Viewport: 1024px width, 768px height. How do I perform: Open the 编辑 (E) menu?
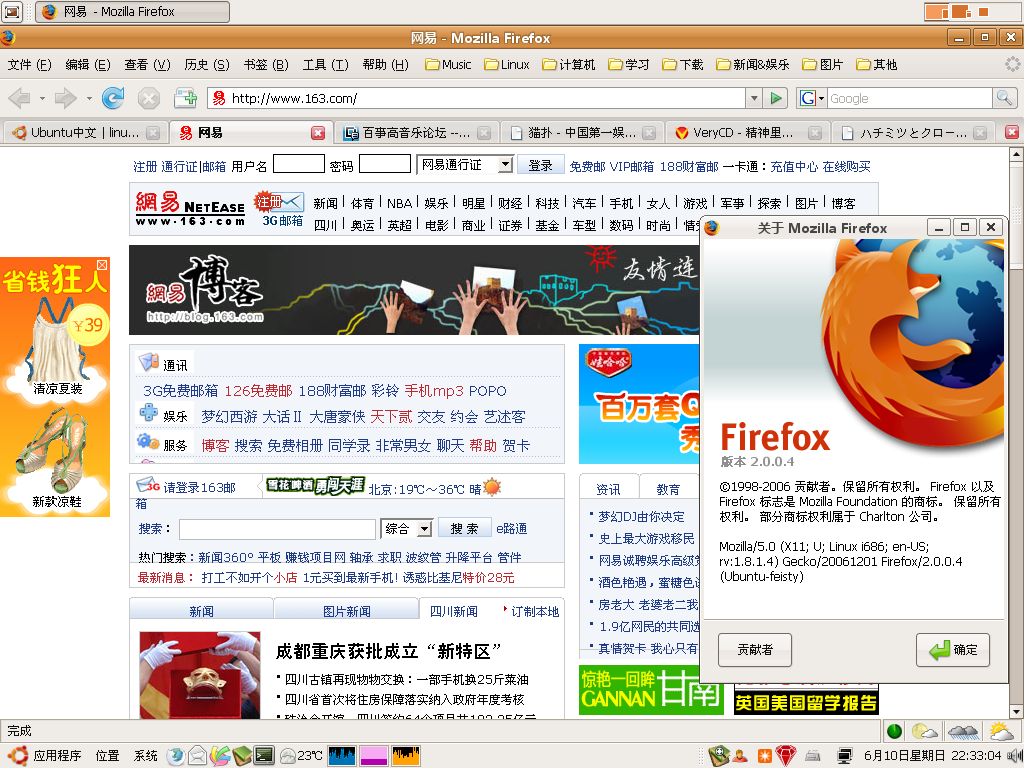[88, 65]
